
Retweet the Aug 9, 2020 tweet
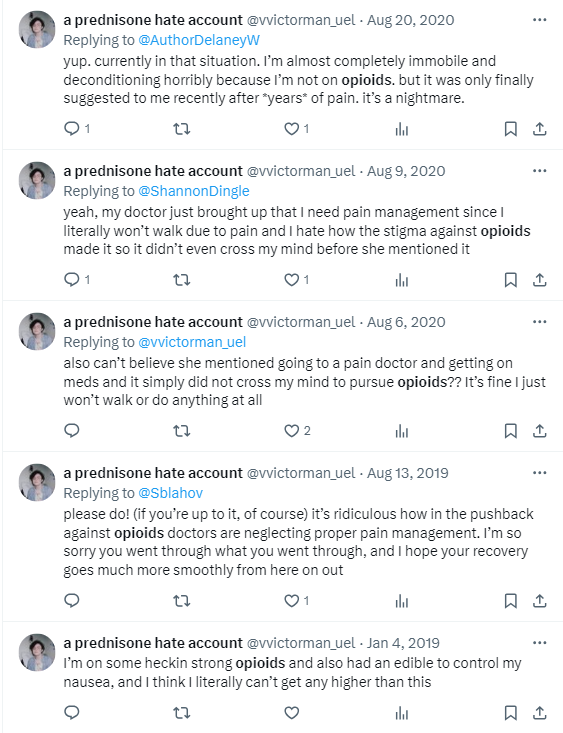[x=181, y=280]
